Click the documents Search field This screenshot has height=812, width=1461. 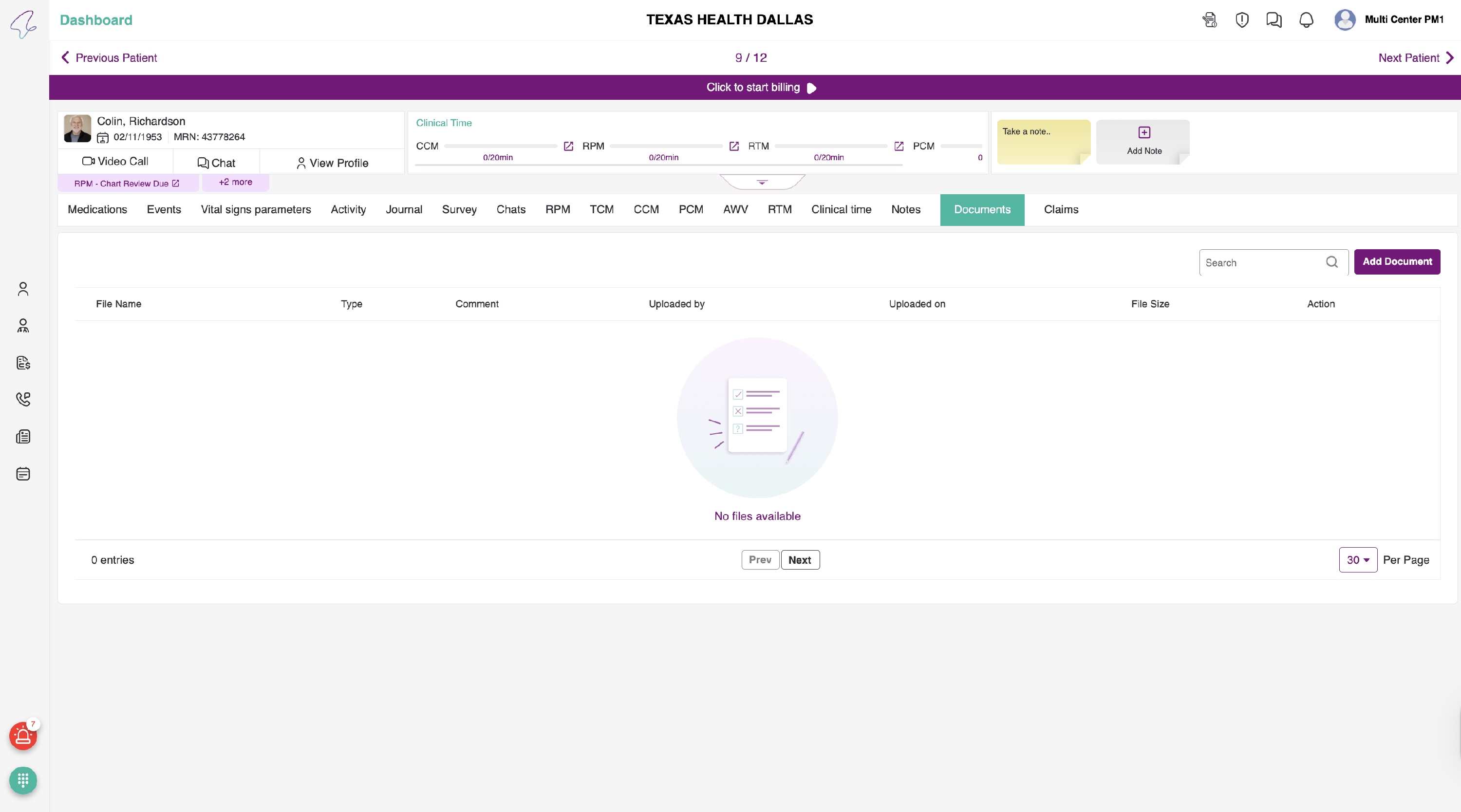pos(1263,262)
